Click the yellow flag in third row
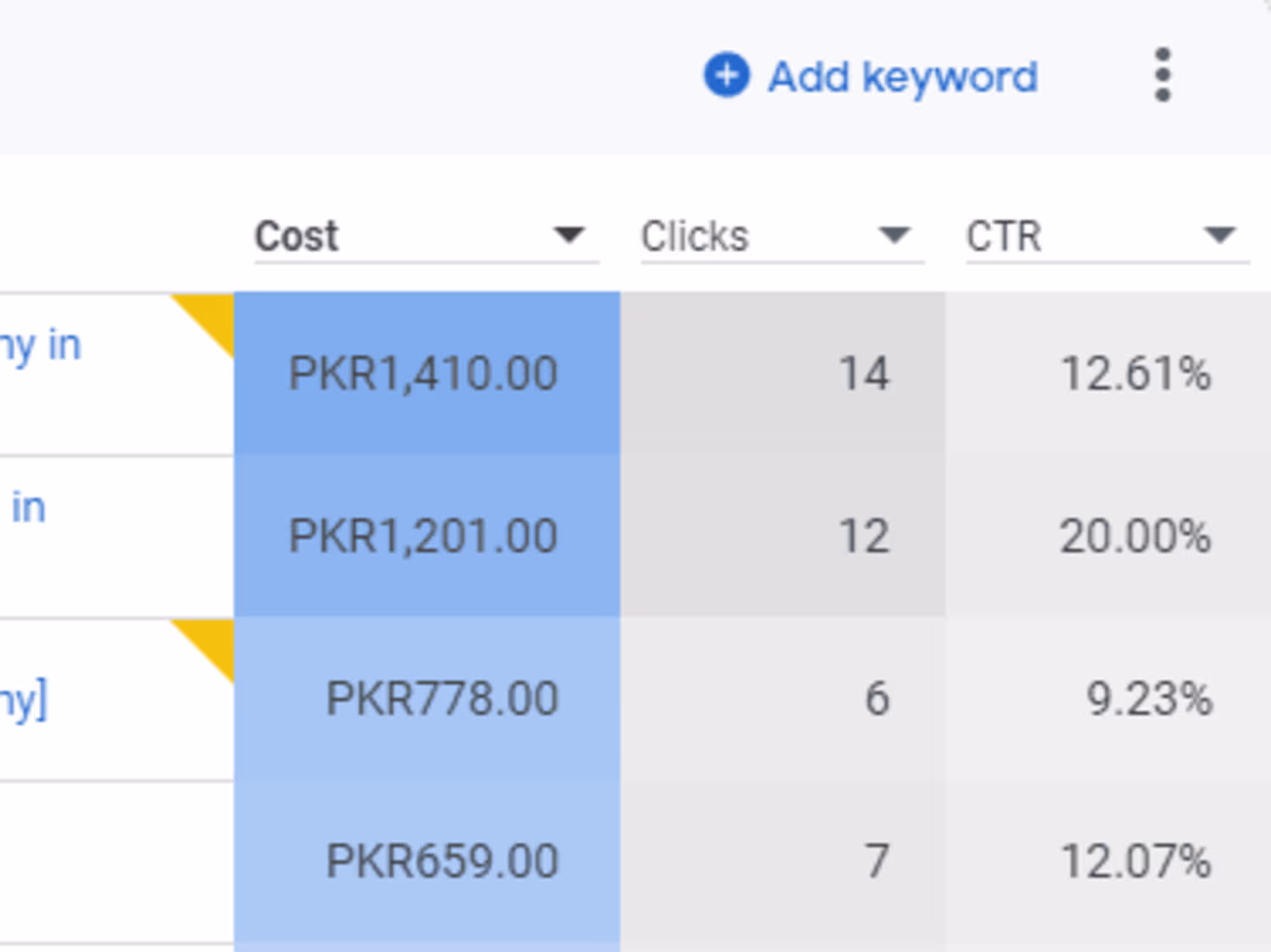The height and width of the screenshot is (952, 1271). pyautogui.click(x=212, y=639)
